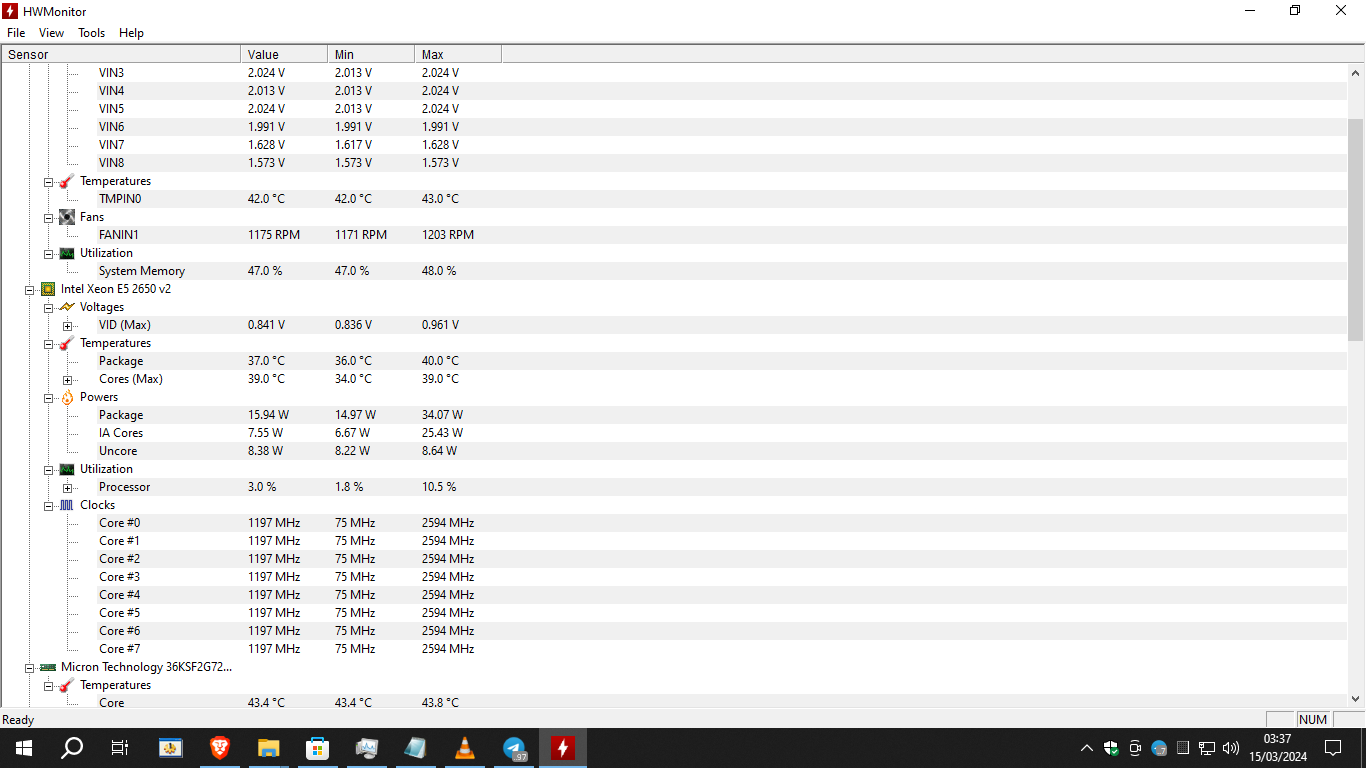Viewport: 1366px width, 768px height.
Task: Open the volume control in the system tray
Action: pos(1231,748)
